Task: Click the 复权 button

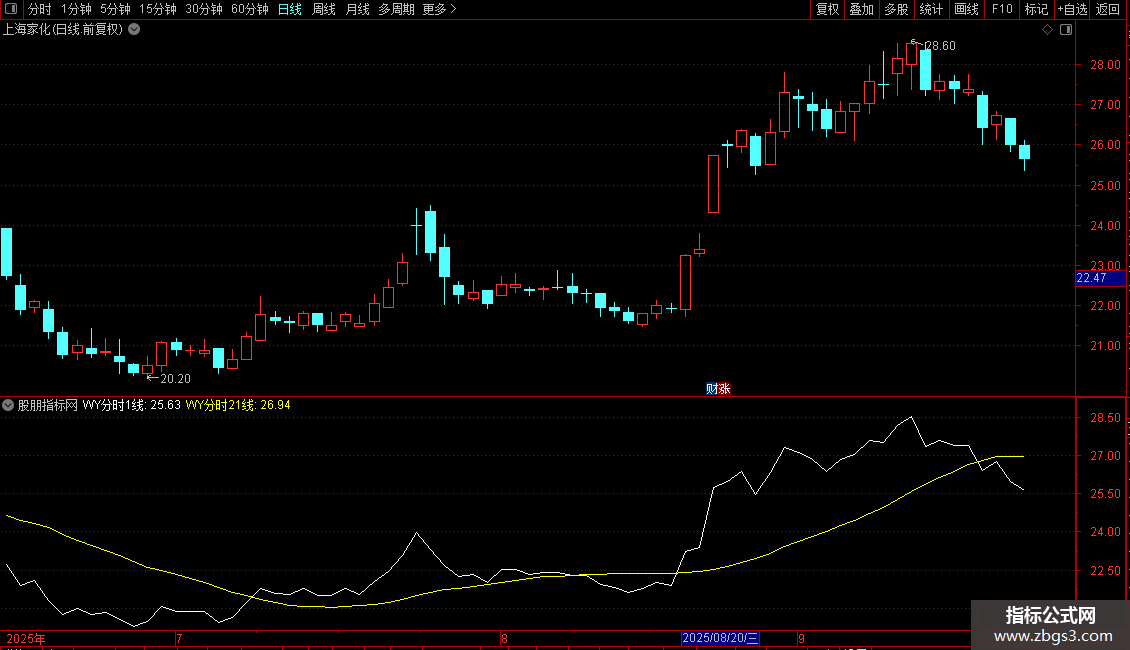Action: [827, 9]
